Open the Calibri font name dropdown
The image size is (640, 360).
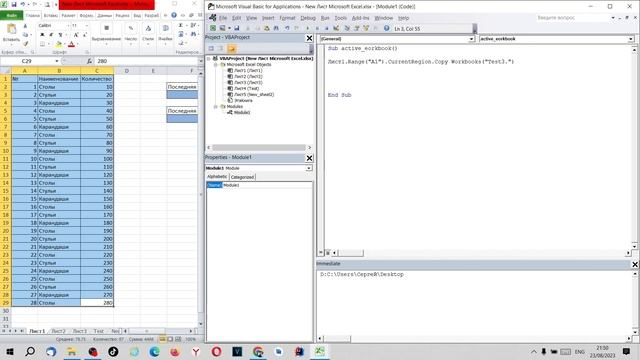coord(68,25)
